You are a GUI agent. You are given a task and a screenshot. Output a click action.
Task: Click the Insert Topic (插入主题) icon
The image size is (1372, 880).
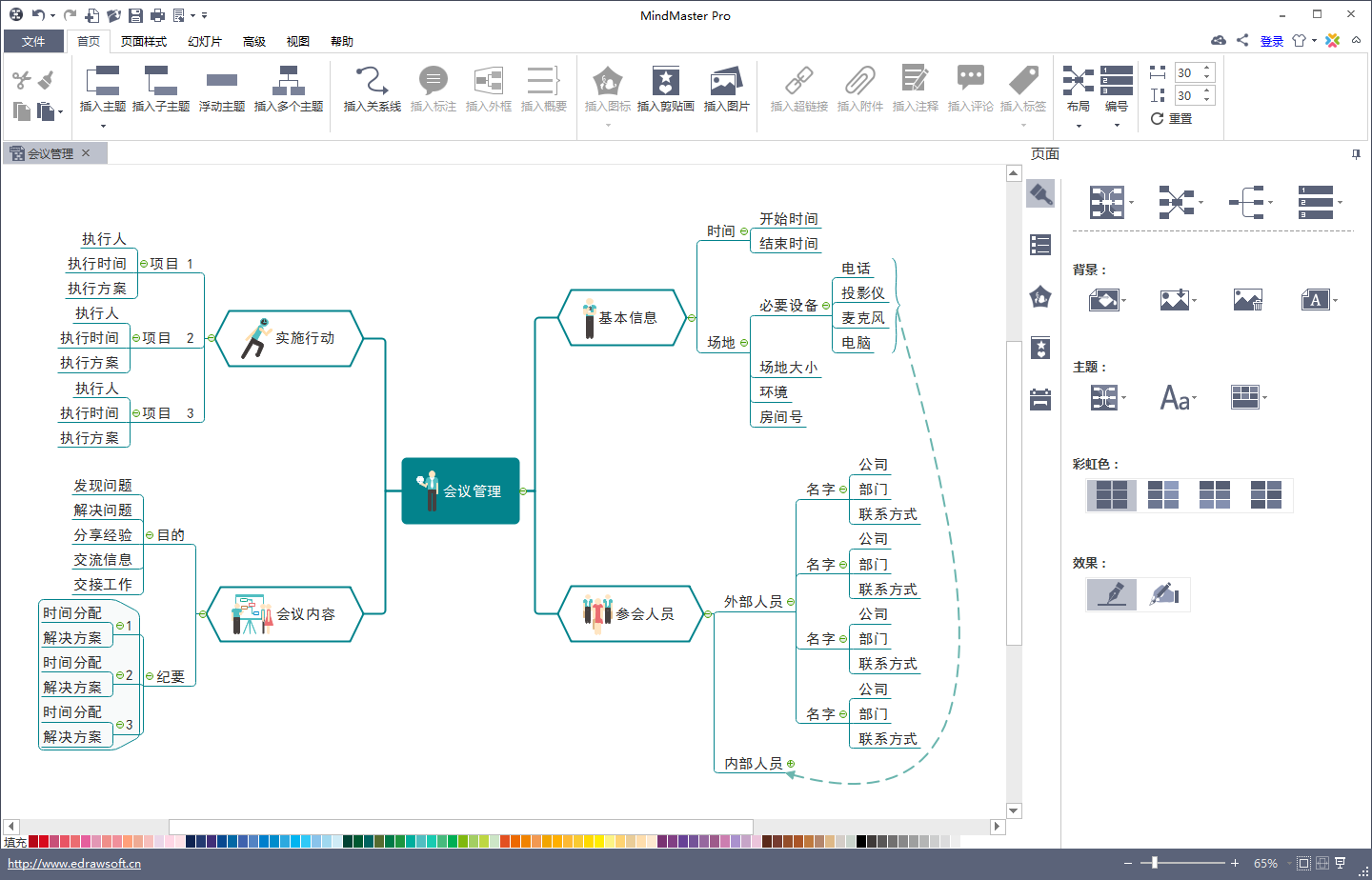[102, 82]
